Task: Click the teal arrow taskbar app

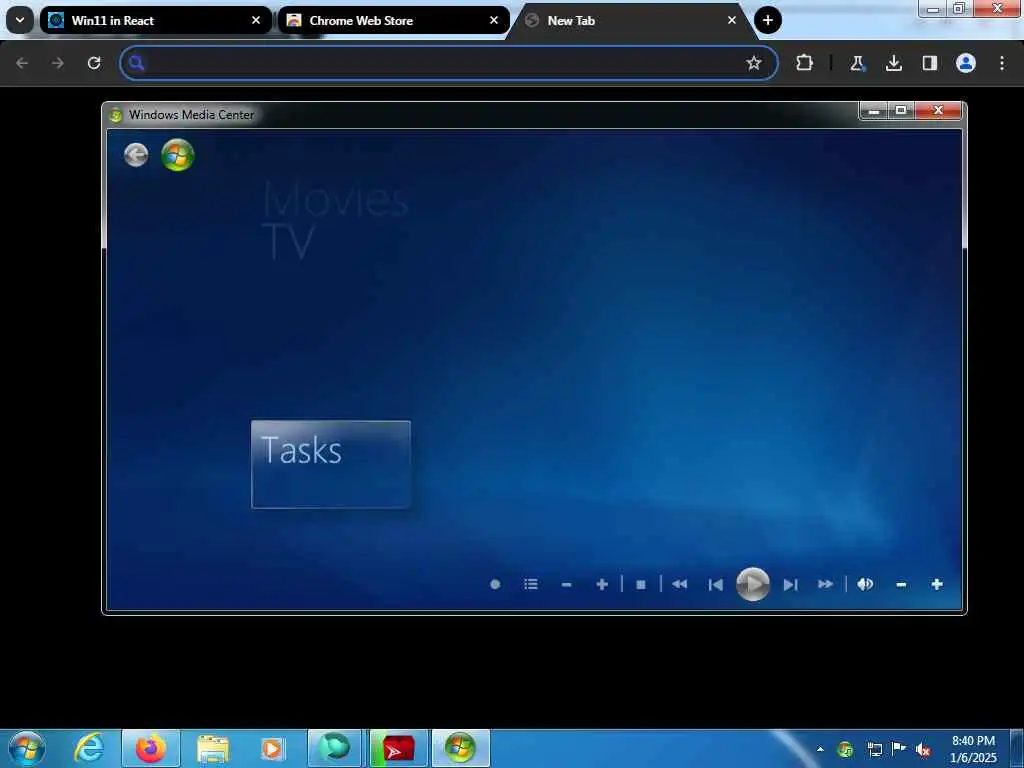Action: click(334, 748)
